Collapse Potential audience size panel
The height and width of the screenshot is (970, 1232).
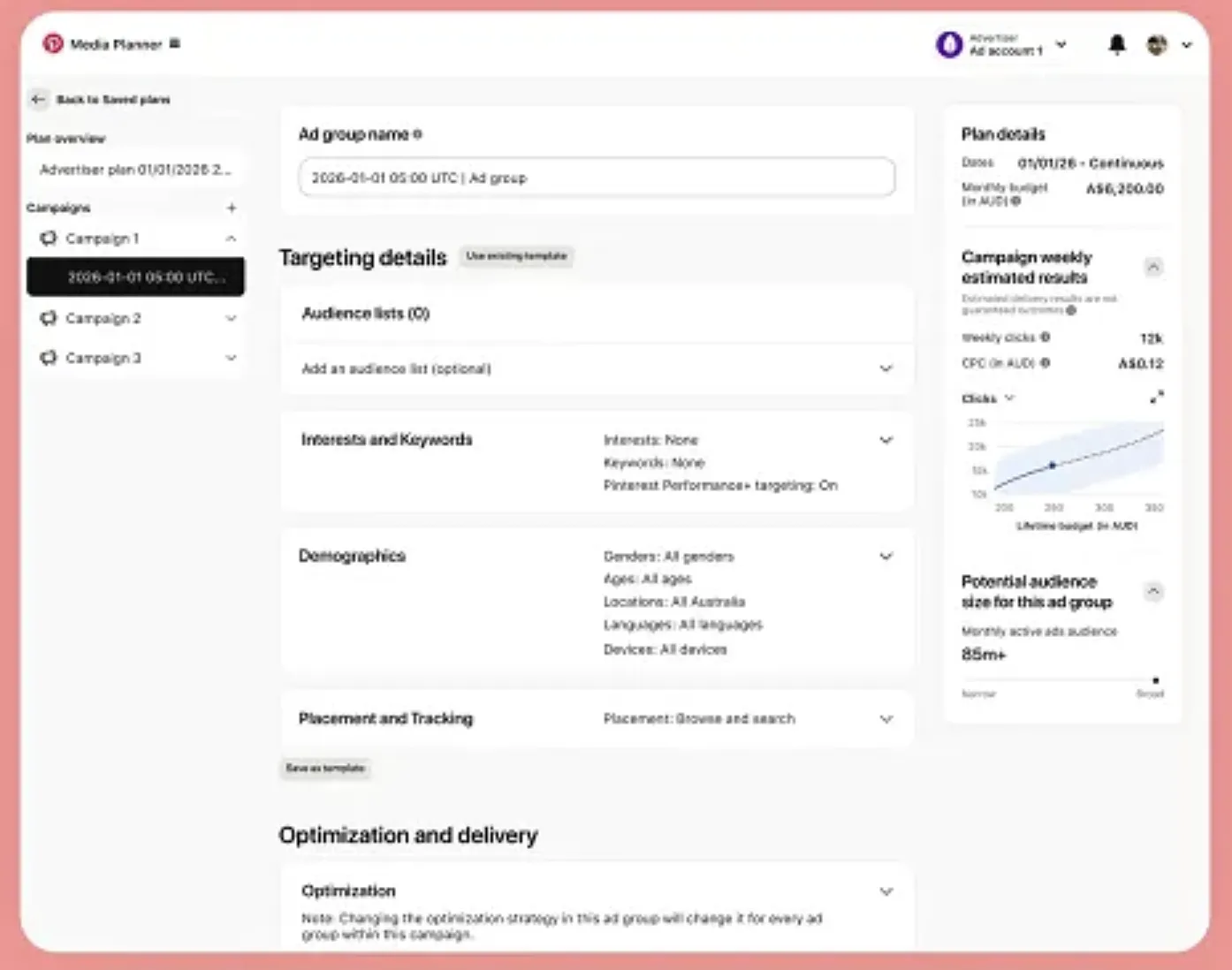[1153, 591]
